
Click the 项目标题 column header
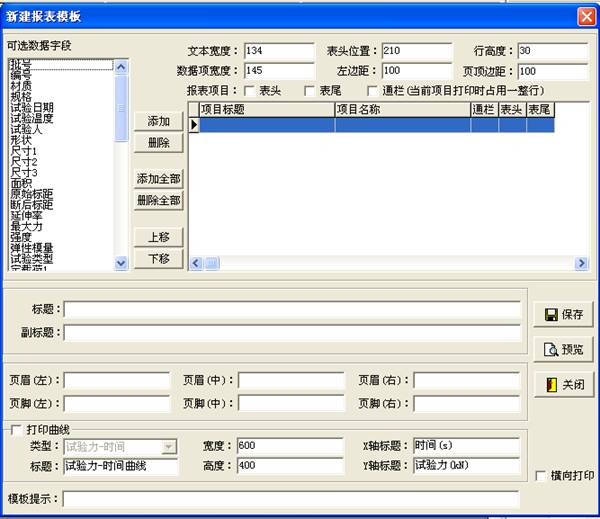(x=267, y=110)
